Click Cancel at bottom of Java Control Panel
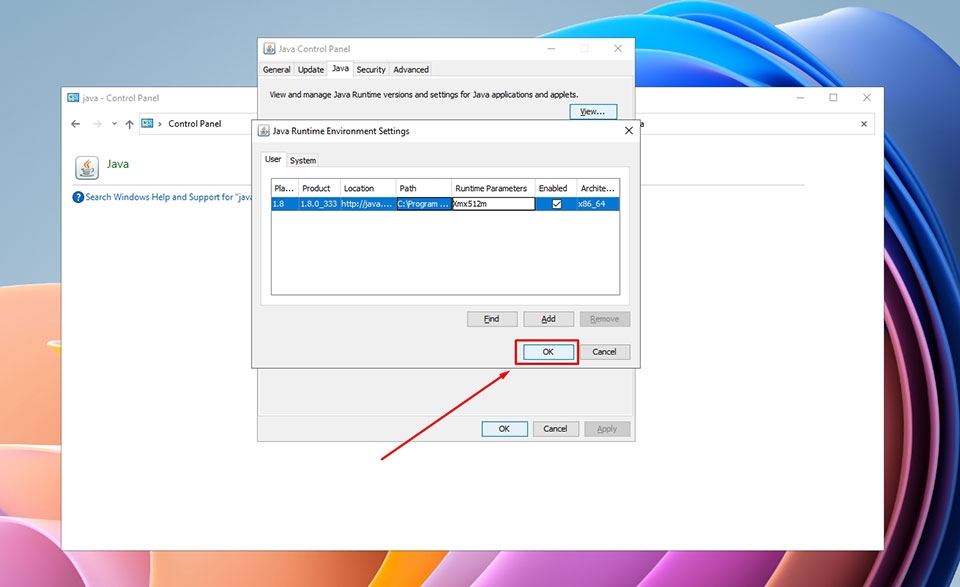This screenshot has width=960, height=587. 555,429
